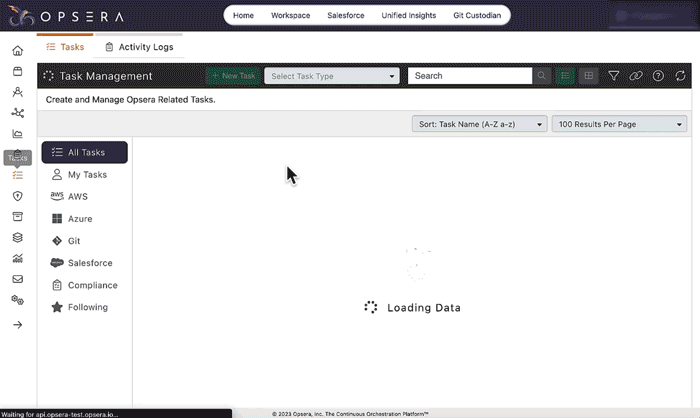Open Home in top navigation

pos(243,15)
